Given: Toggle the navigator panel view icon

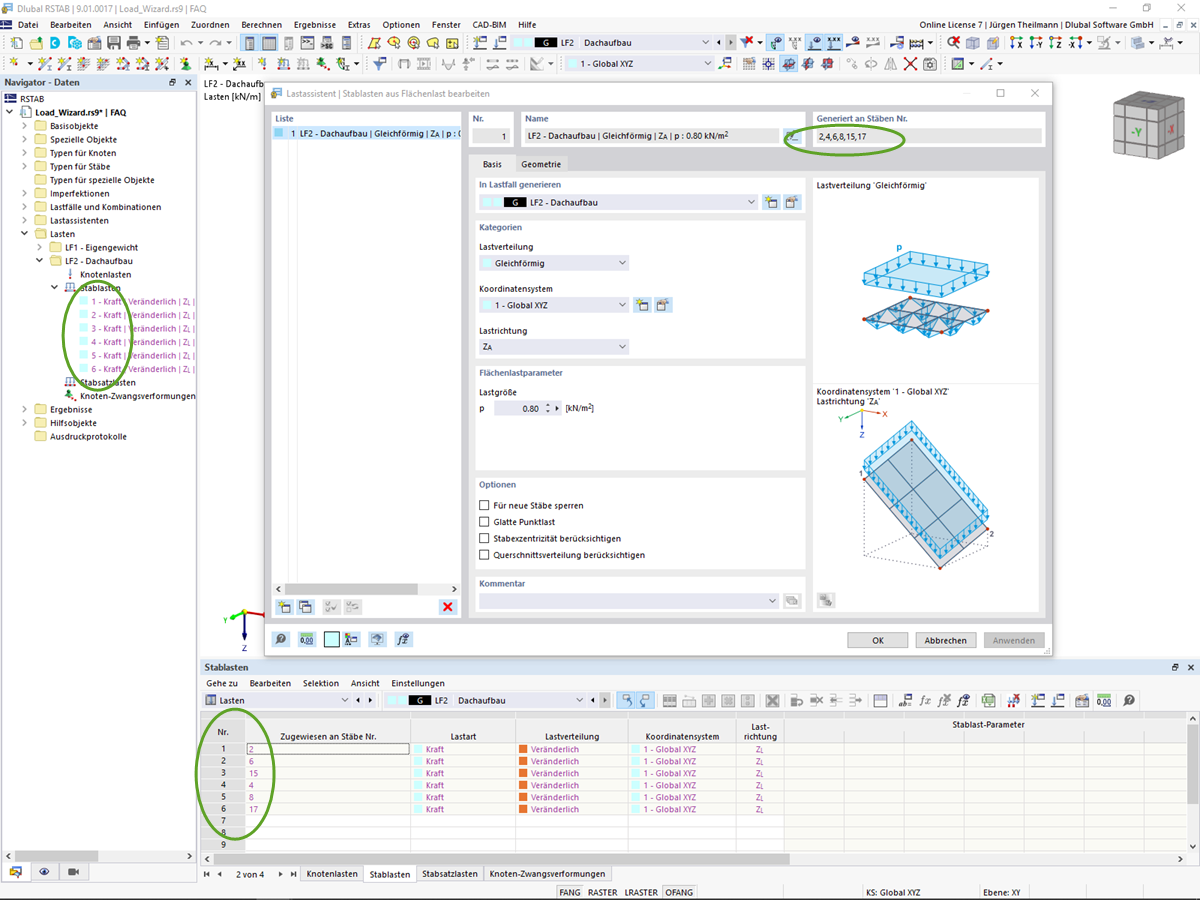Looking at the screenshot, I should (x=249, y=43).
